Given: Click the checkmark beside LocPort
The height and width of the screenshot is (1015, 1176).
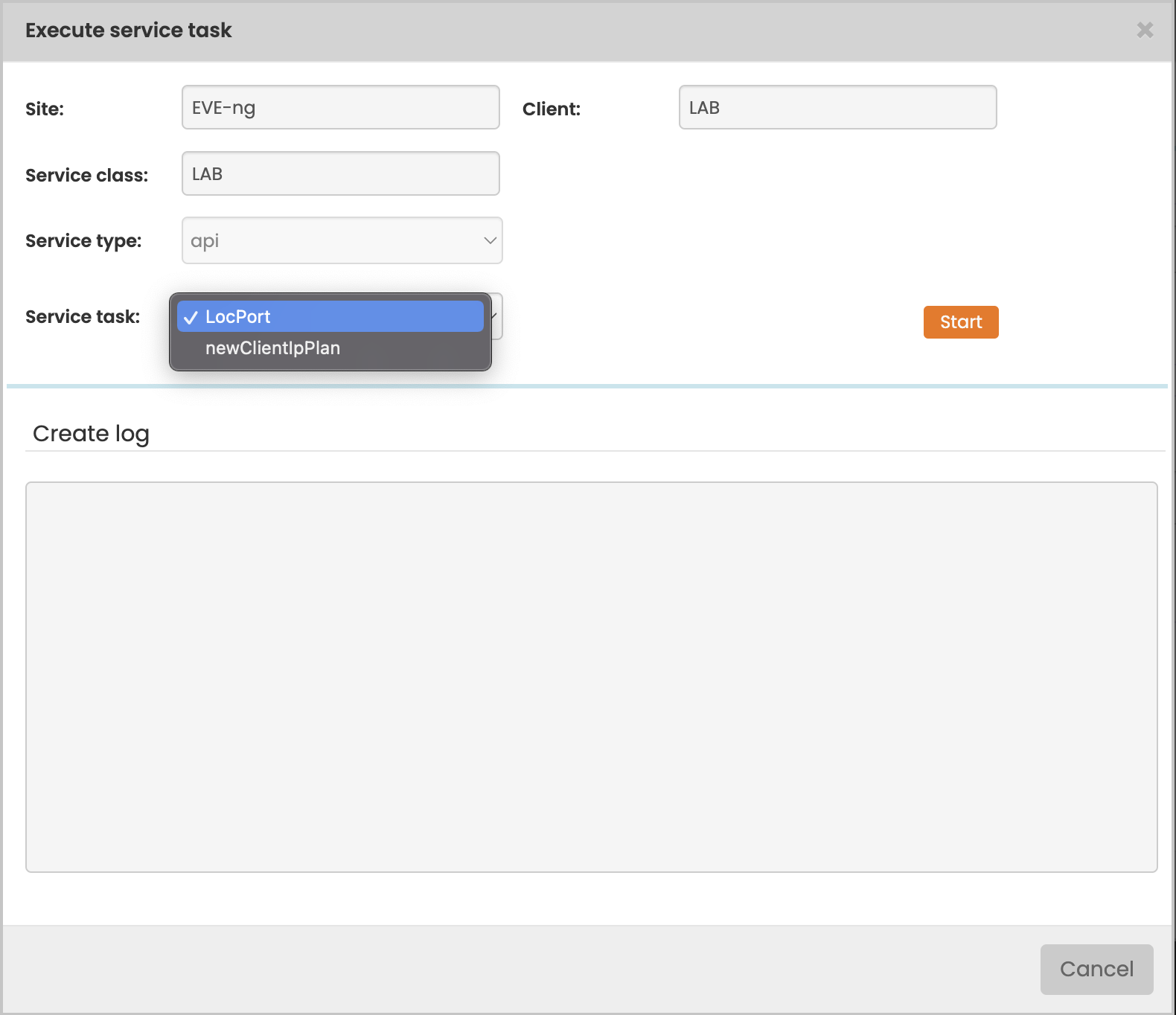Looking at the screenshot, I should click(x=191, y=317).
